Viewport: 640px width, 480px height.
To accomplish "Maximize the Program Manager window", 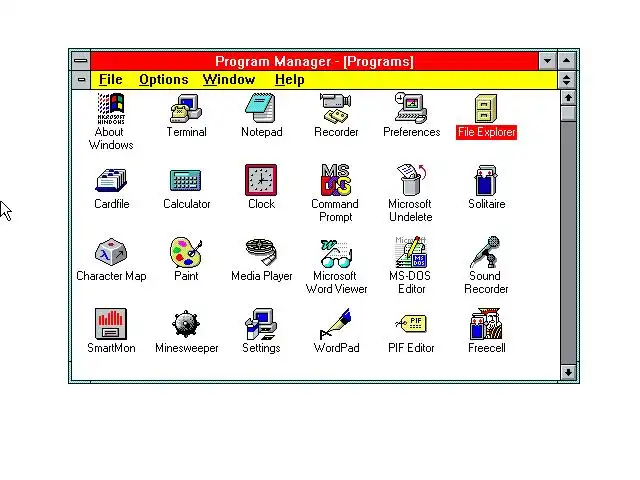I will pos(567,61).
